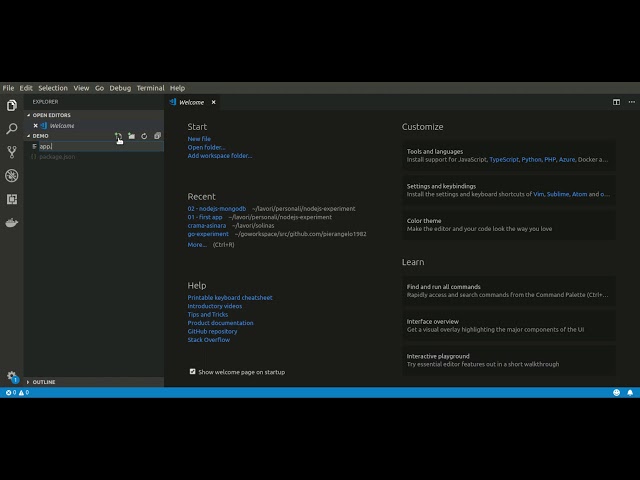Click the PHP language link

point(550,159)
